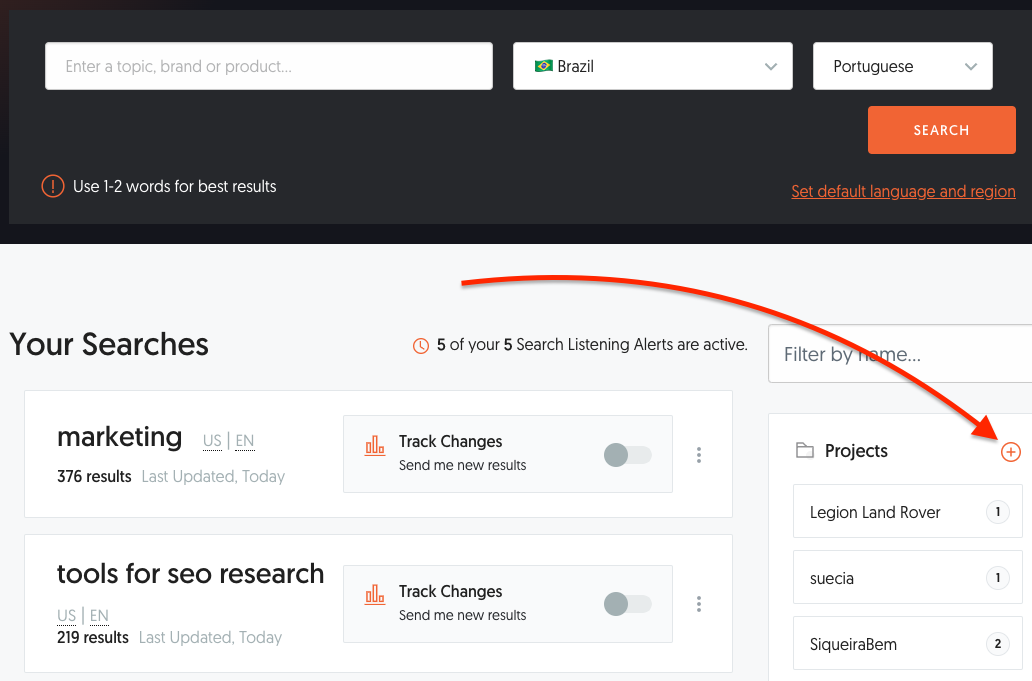Viewport: 1032px width, 681px height.
Task: Click the marketing Track Changes chart icon
Action: [x=375, y=445]
